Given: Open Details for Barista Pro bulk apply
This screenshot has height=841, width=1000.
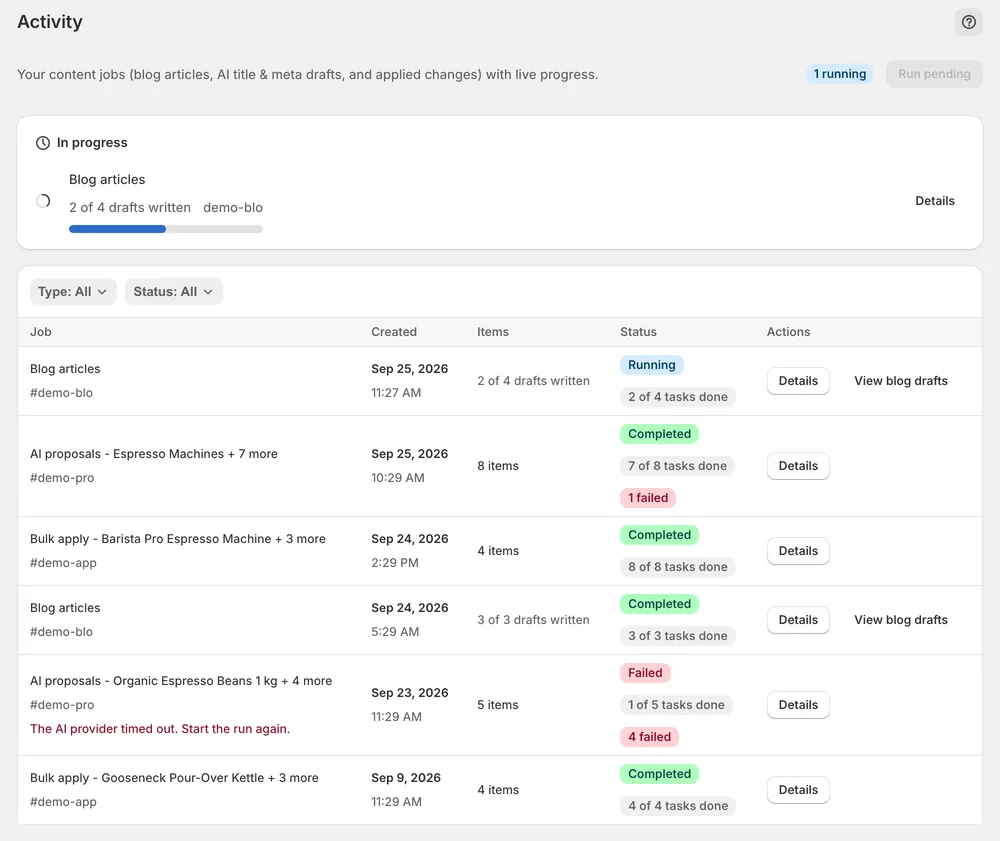Looking at the screenshot, I should click(x=798, y=551).
